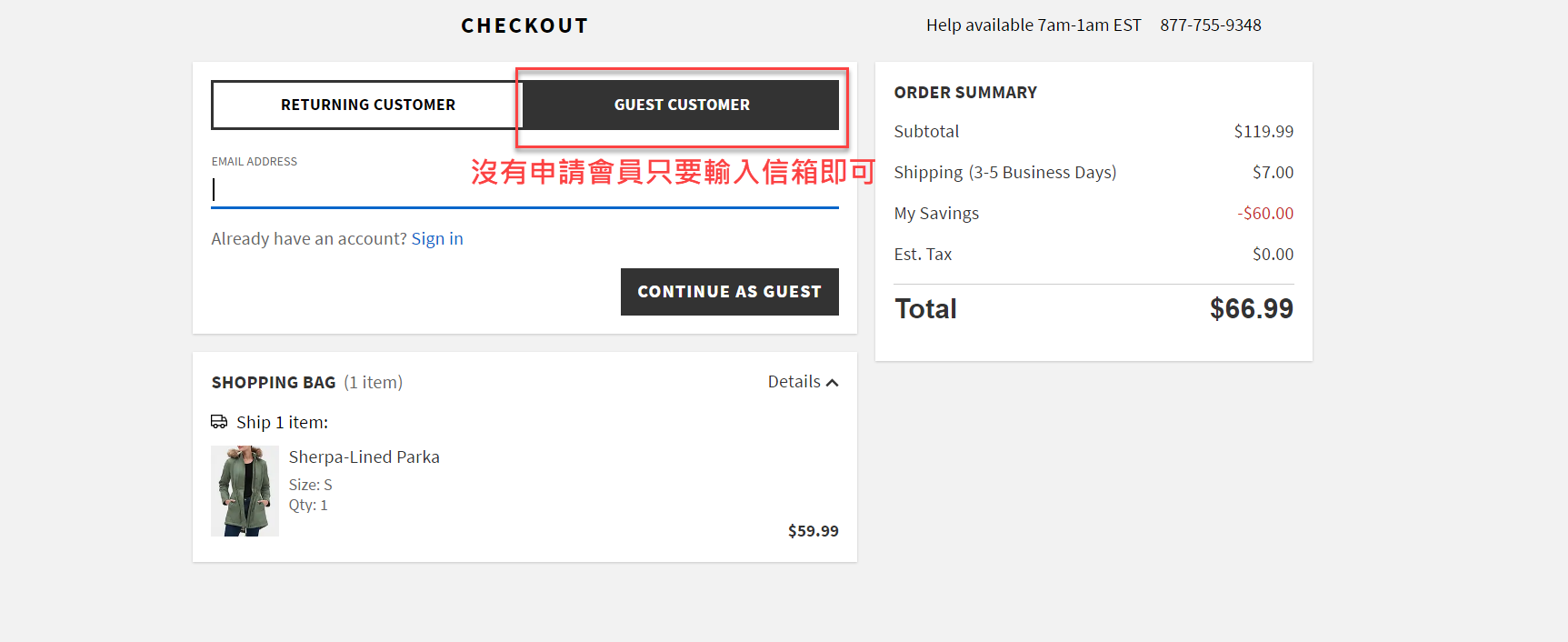This screenshot has width=1568, height=642.
Task: Click the Order Summary heading
Action: pos(965,93)
